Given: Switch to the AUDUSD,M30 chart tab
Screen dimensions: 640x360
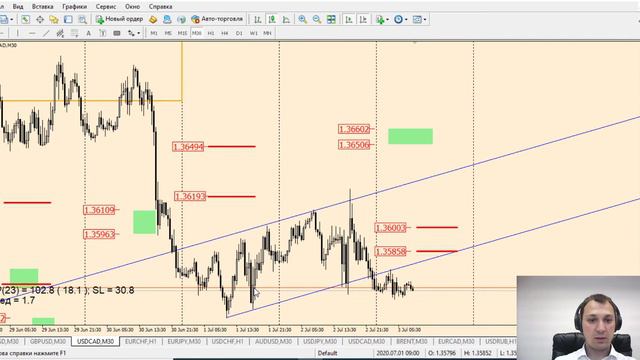Looking at the screenshot, I should (273, 341).
